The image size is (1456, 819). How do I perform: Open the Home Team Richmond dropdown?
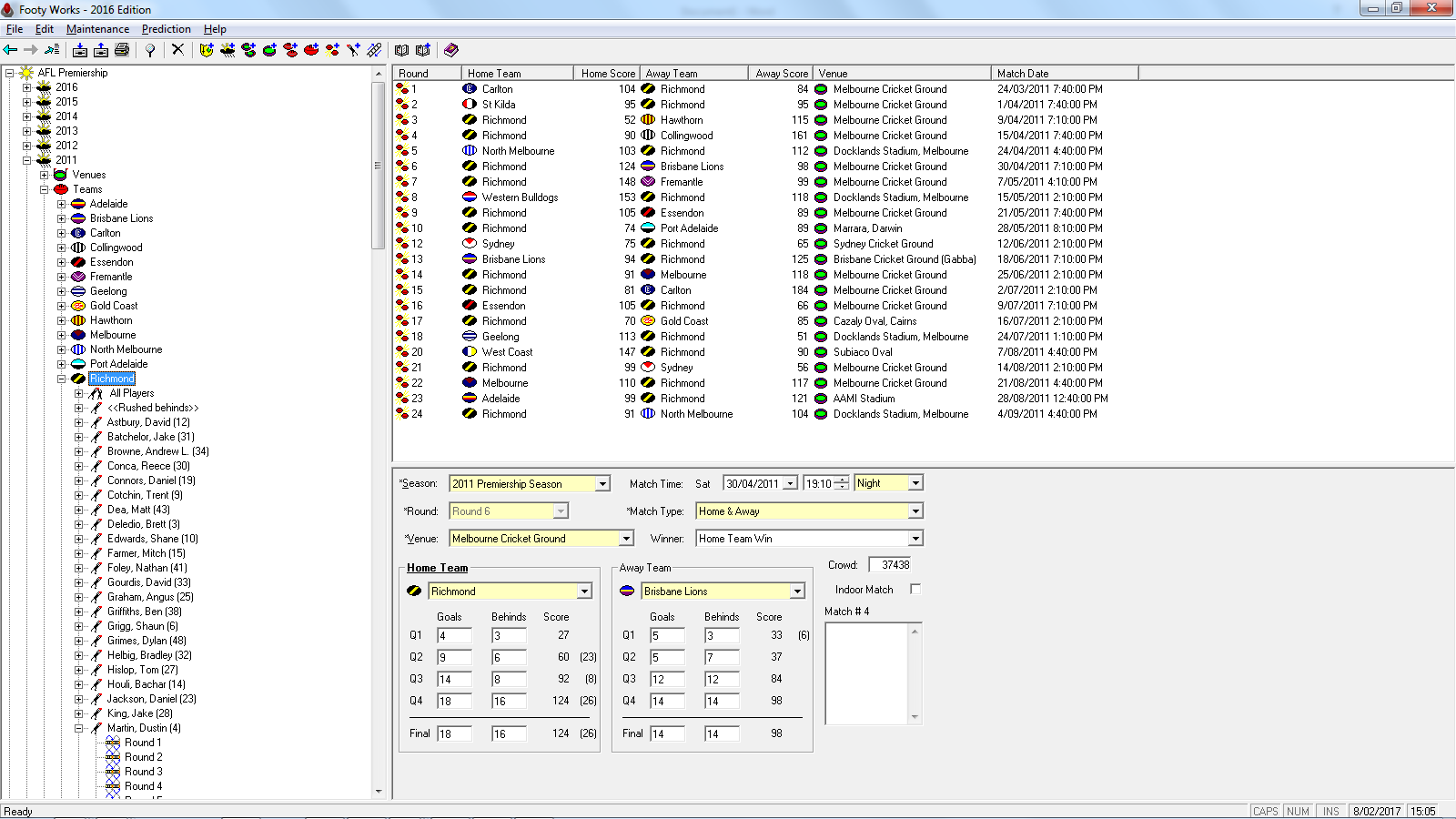[584, 591]
